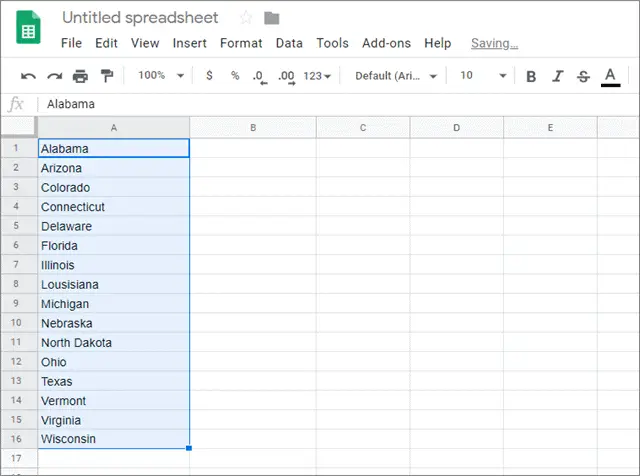Toggle Strikethrough formatting
The image size is (640, 476).
583,76
